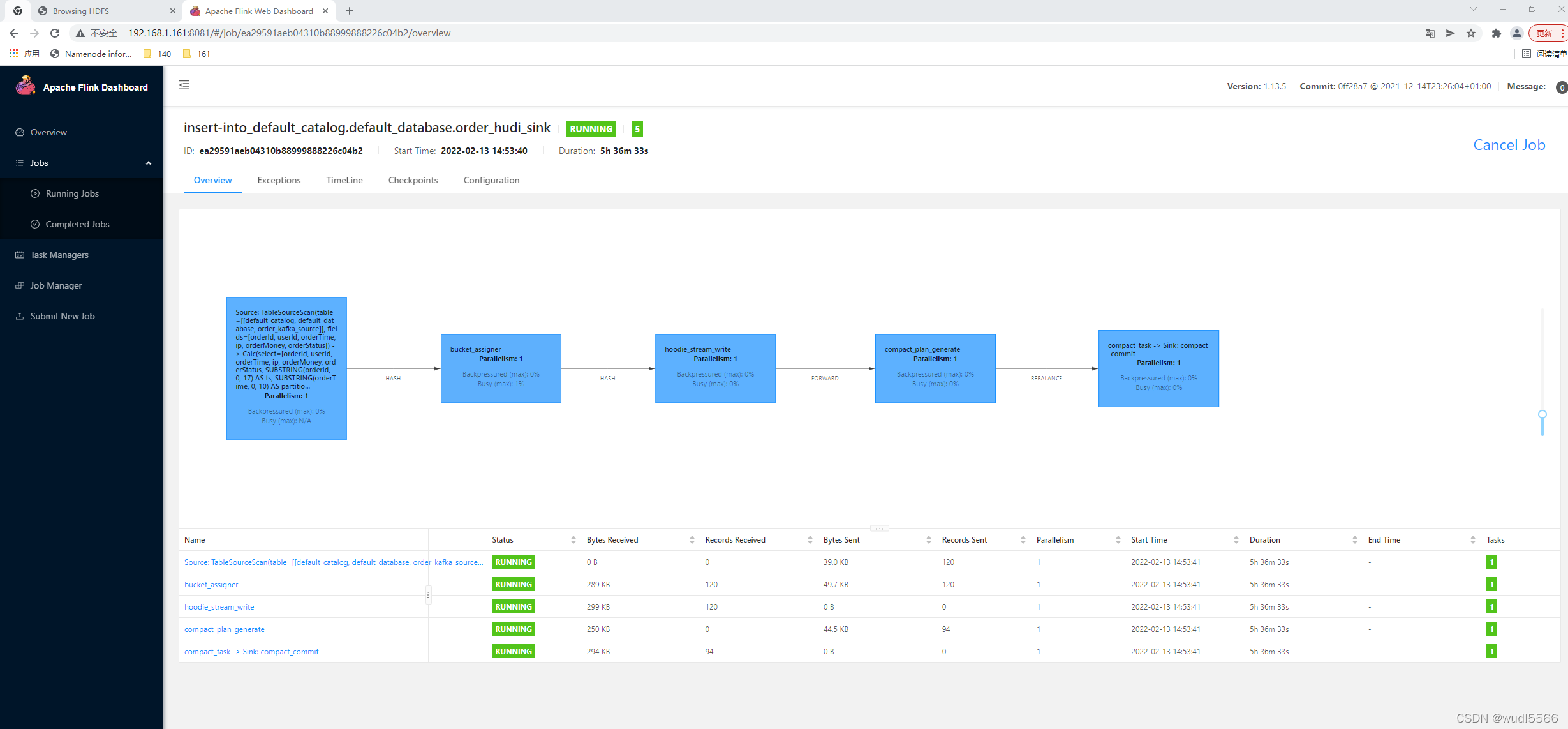Adjust the graph zoom slider handle
The image size is (1568, 729).
pos(1542,414)
